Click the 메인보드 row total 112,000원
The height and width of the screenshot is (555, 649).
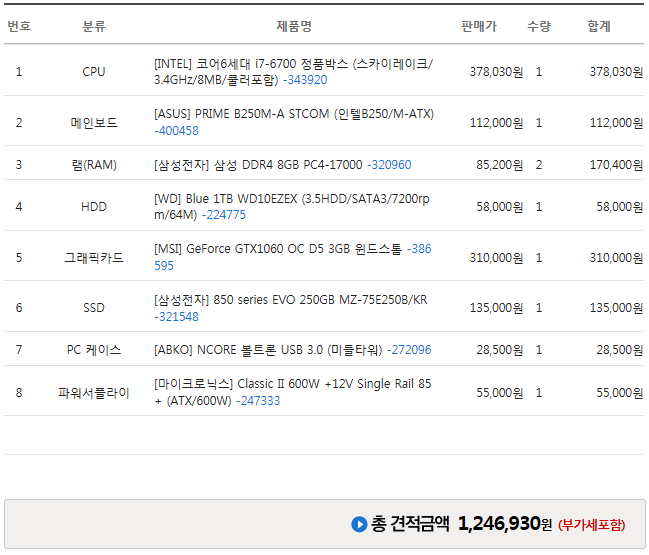click(x=616, y=123)
